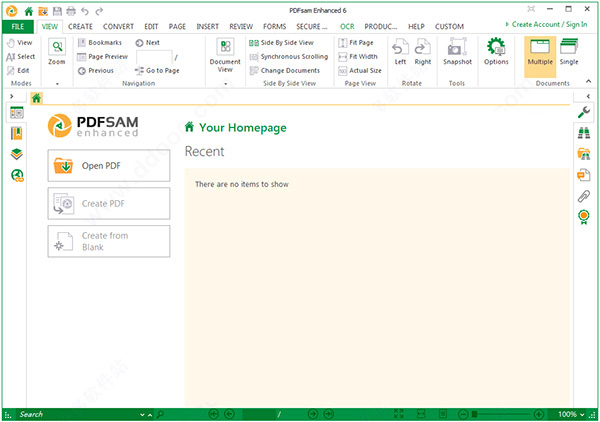This screenshot has height=422, width=600.
Task: Click Create from Blank button
Action: coord(109,241)
